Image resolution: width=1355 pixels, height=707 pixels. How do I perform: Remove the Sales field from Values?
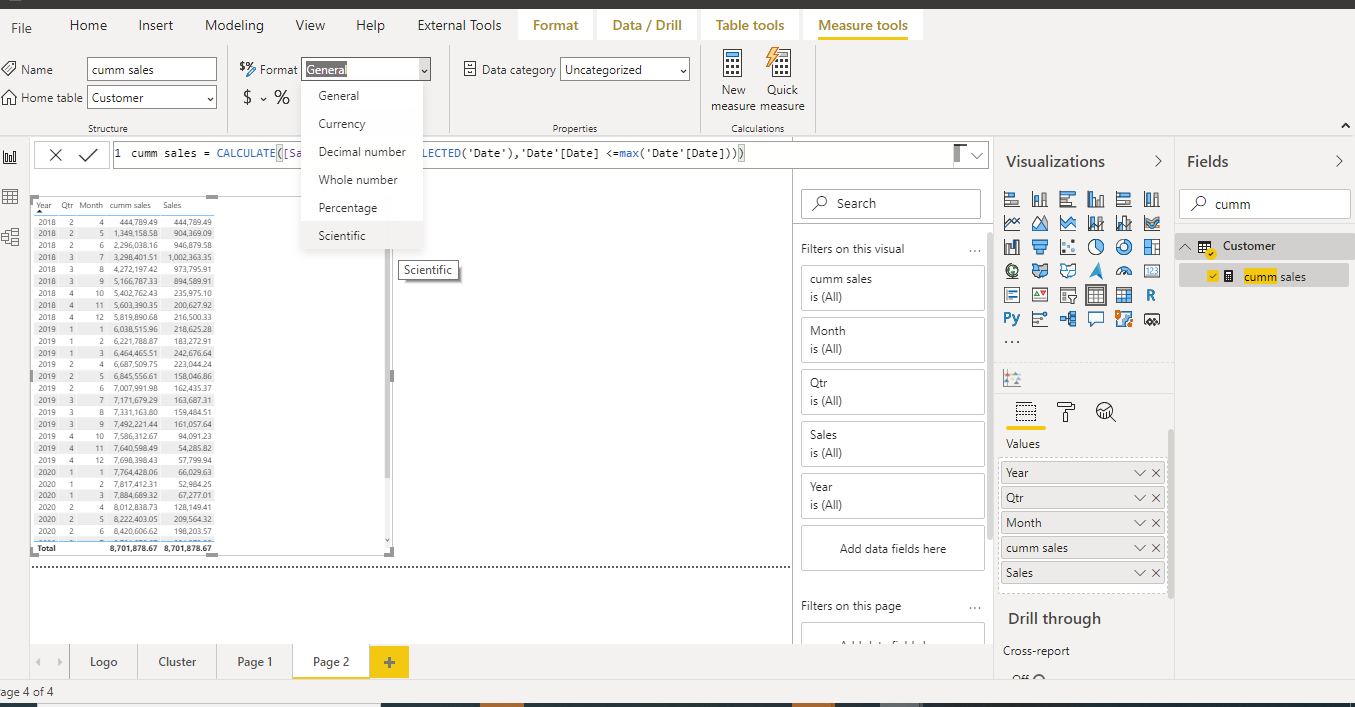click(x=1156, y=573)
